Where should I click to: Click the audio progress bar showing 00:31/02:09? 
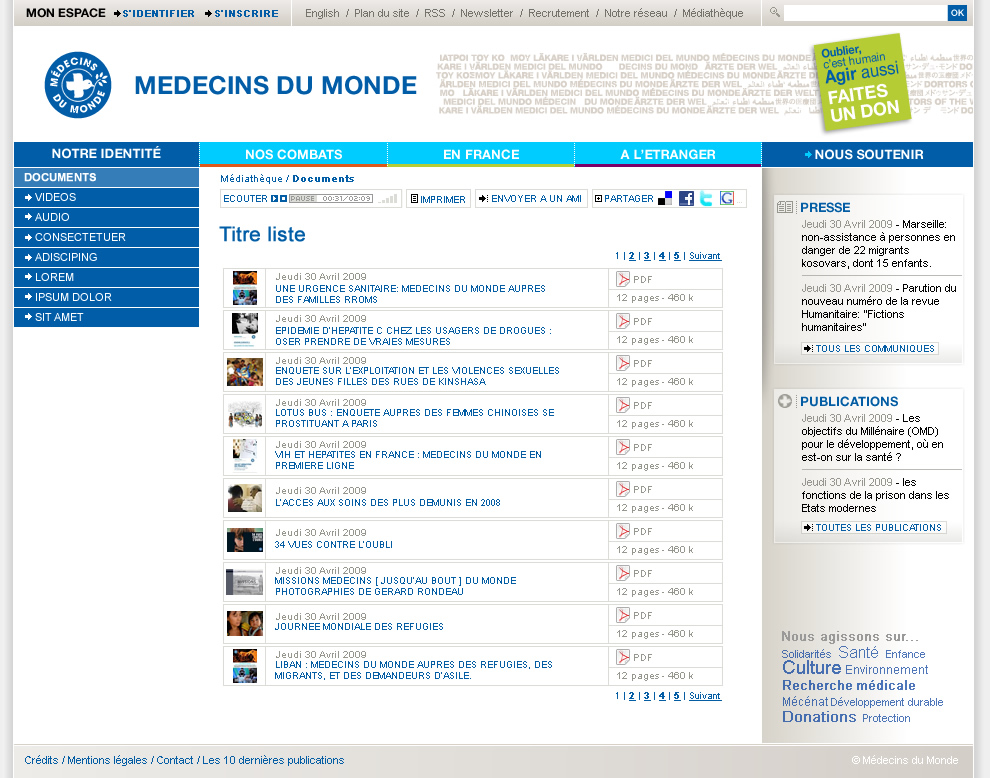pos(331,198)
